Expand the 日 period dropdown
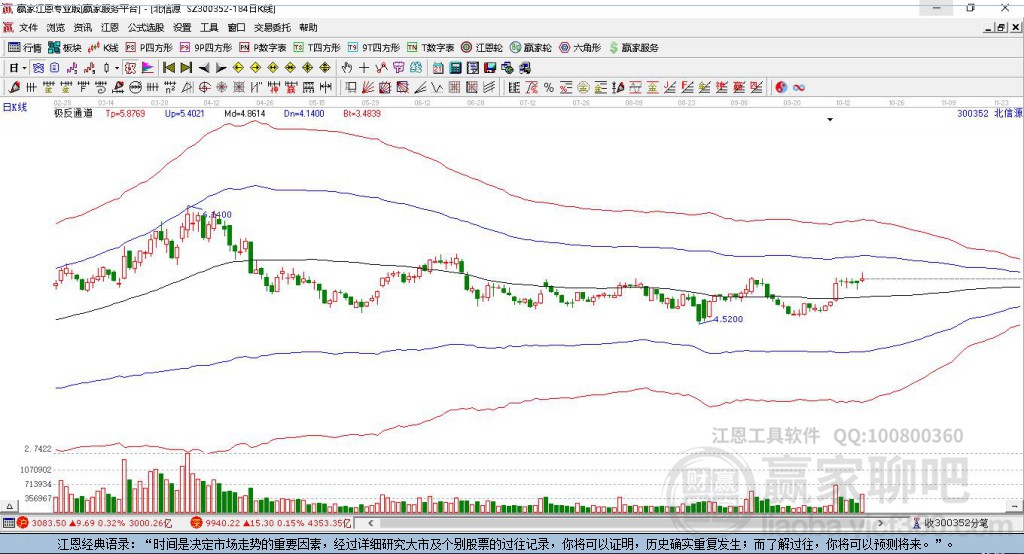 point(24,68)
